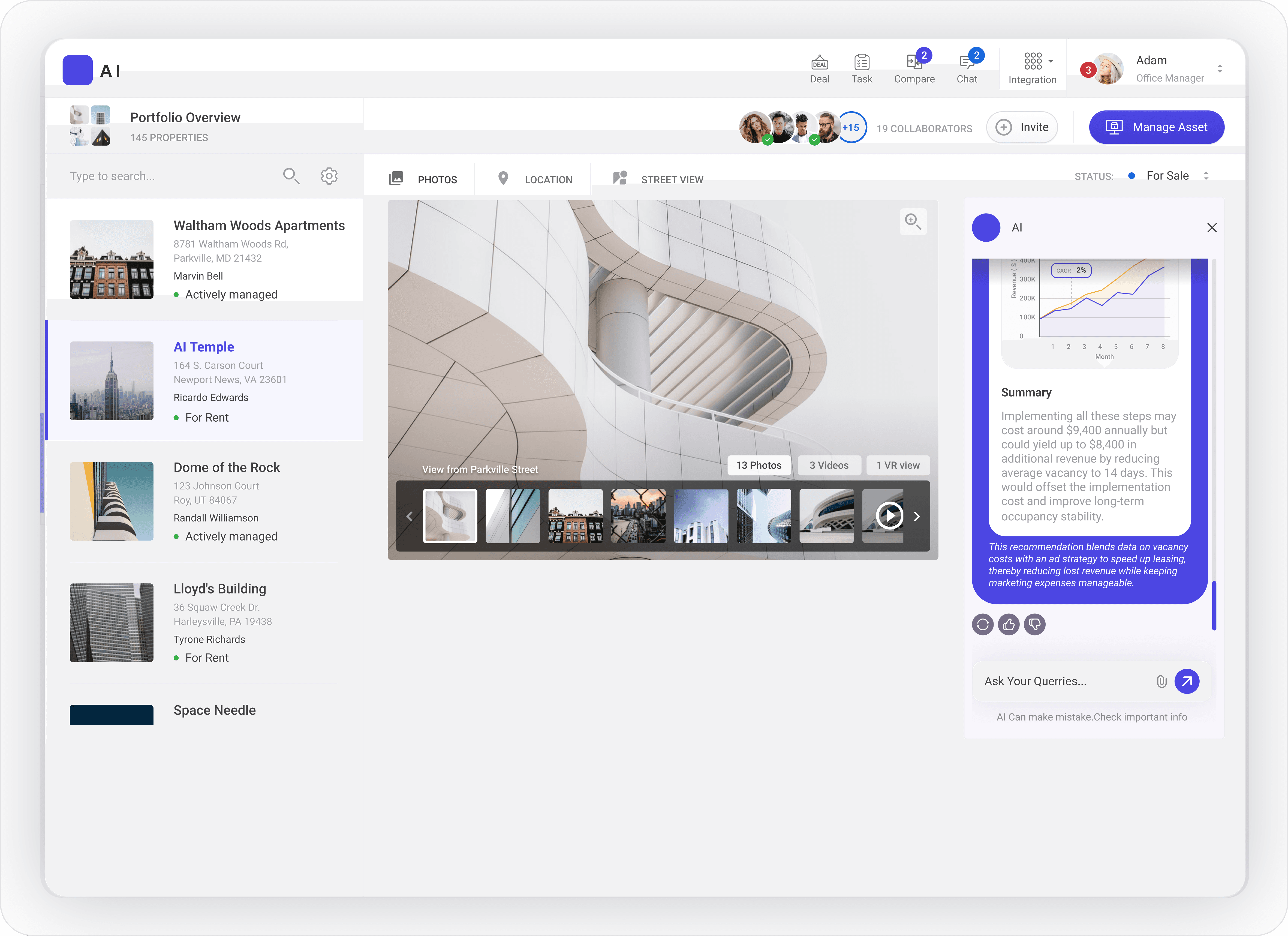The width and height of the screenshot is (1288, 936).
Task: Expand Adam's user profile menu
Action: click(x=1219, y=69)
